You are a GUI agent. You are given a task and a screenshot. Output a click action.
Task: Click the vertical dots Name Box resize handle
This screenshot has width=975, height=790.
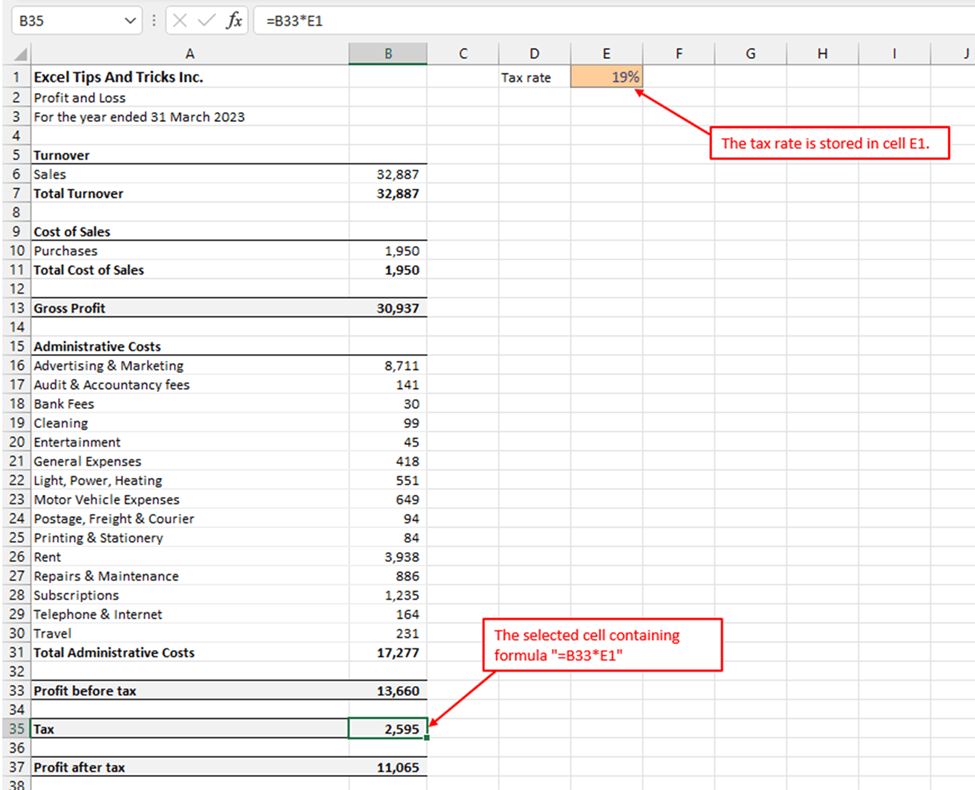coord(154,20)
